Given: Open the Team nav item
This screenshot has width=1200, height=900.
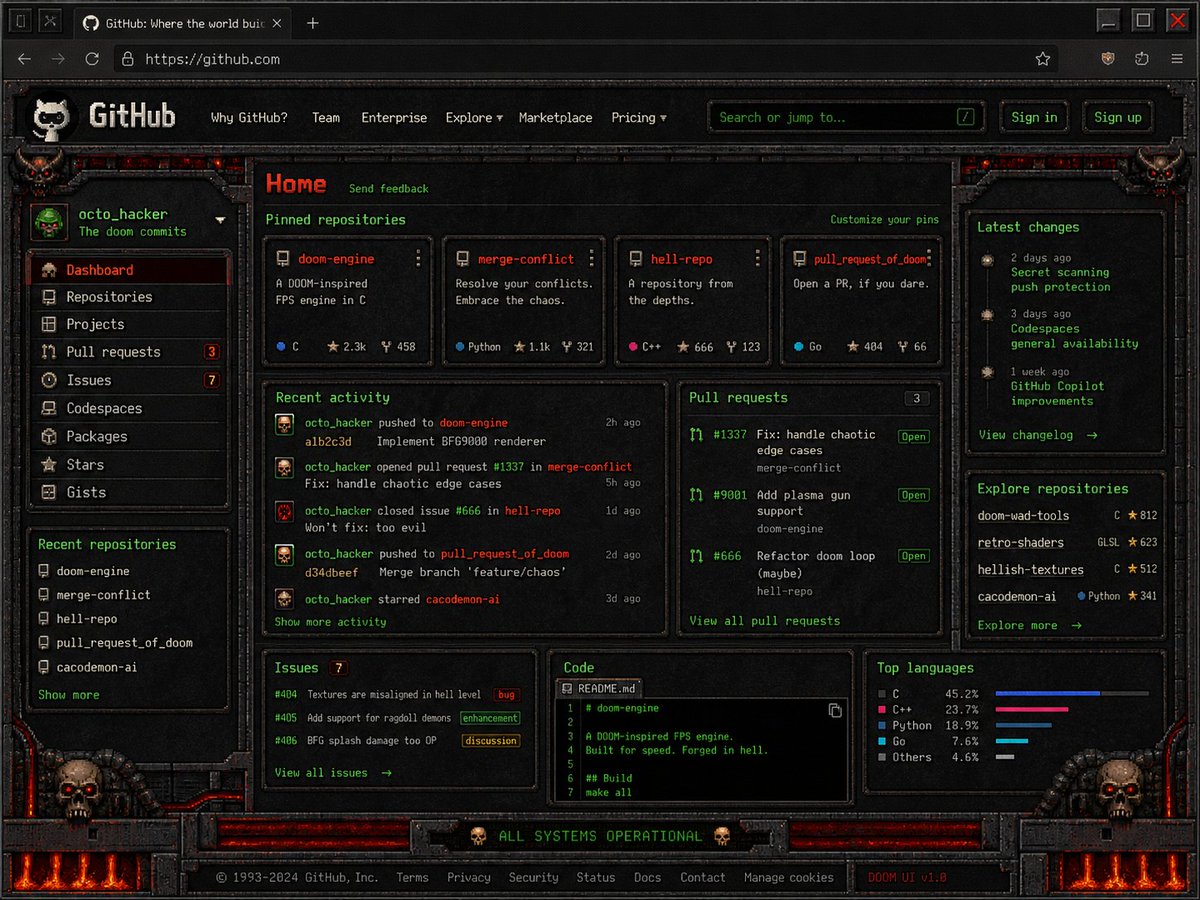Looking at the screenshot, I should 326,118.
